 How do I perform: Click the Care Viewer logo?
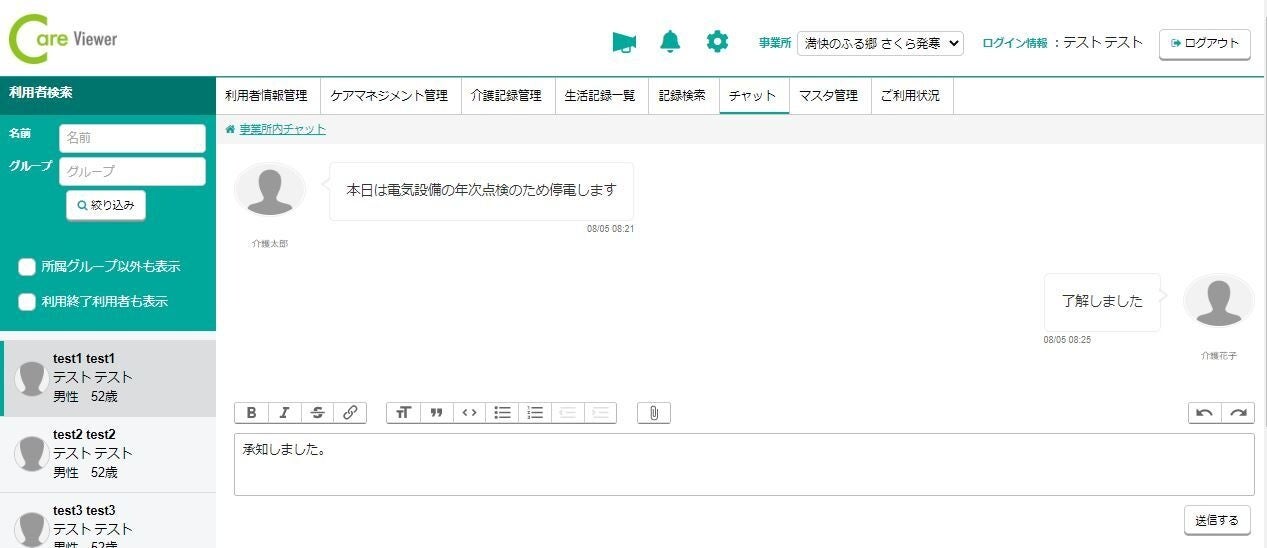pos(63,40)
